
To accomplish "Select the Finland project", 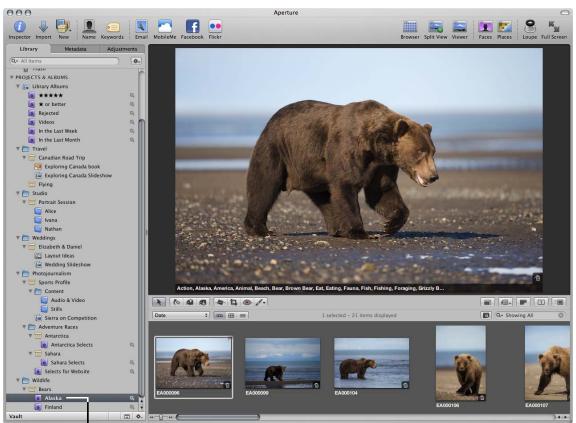I will (x=72, y=407).
